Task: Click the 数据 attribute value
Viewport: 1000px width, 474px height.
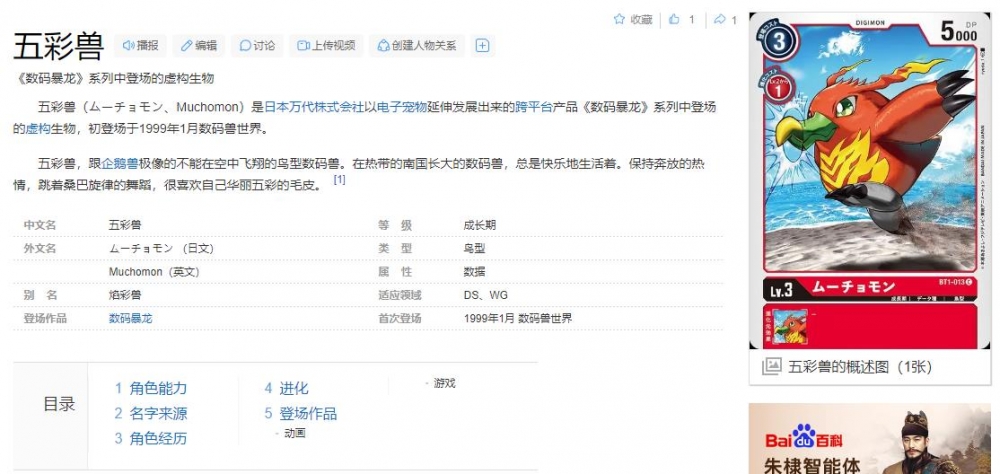Action: coord(474,272)
